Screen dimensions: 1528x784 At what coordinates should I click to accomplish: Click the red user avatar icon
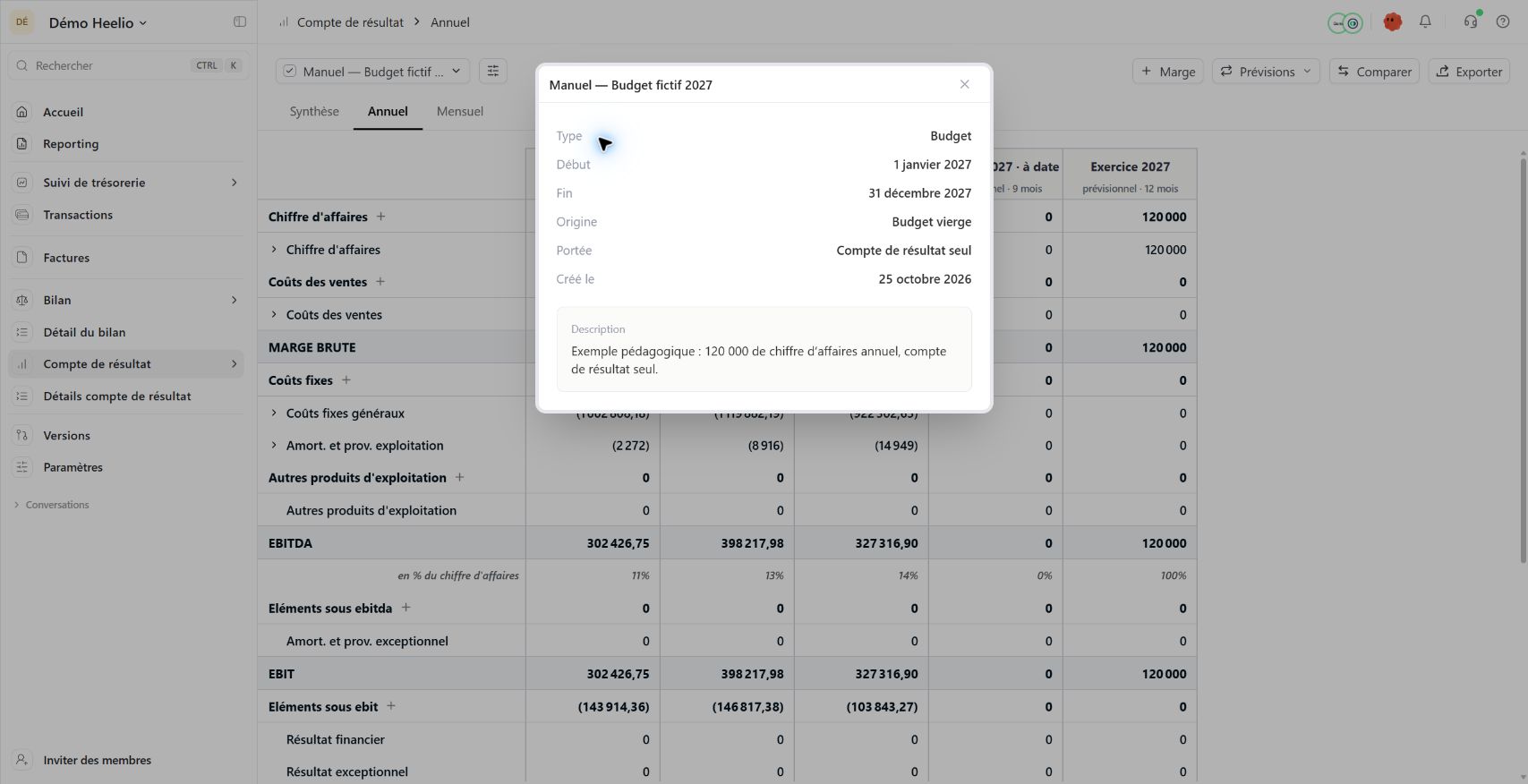(1392, 22)
